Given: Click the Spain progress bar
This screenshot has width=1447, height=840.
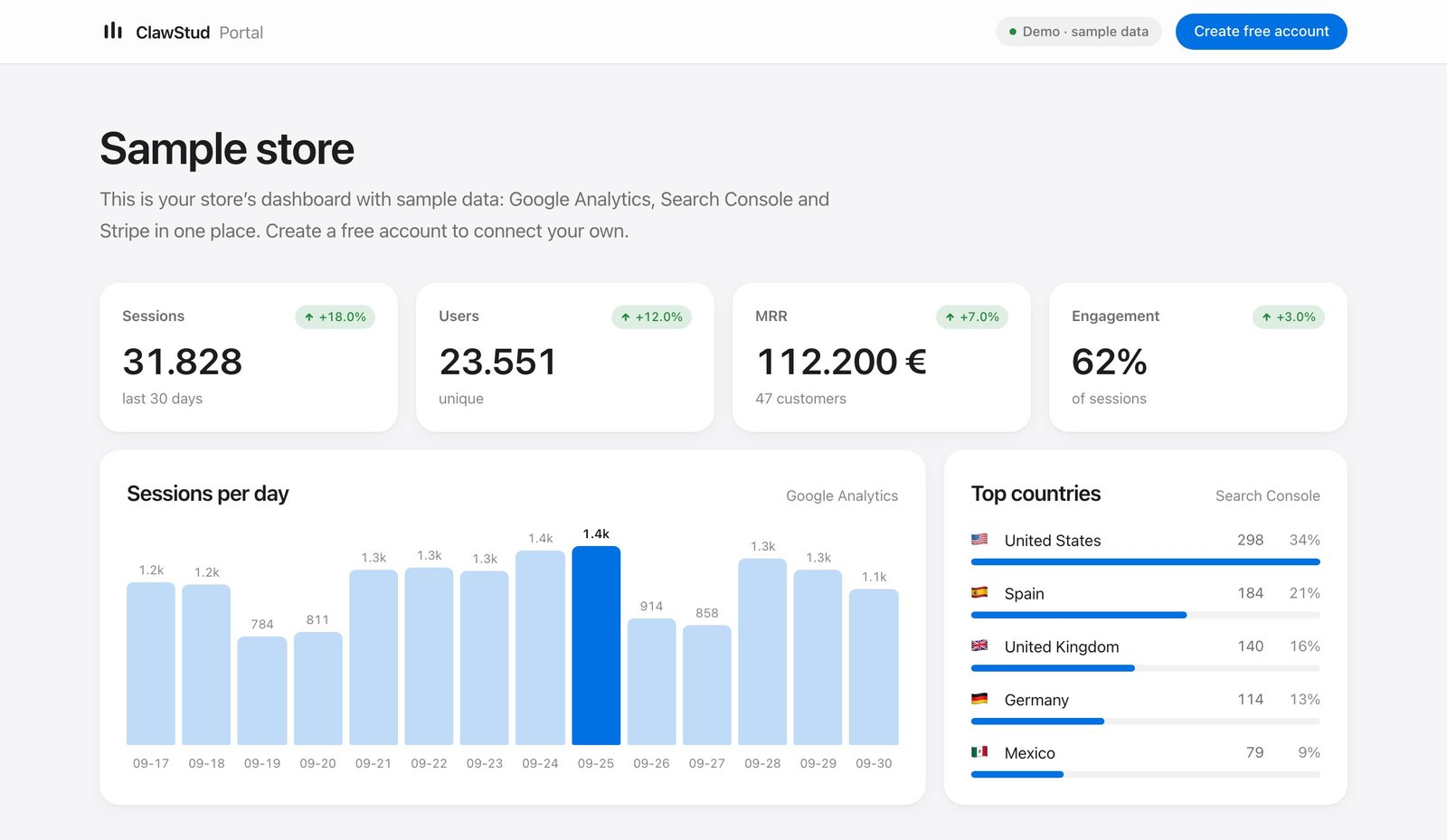Looking at the screenshot, I should pos(1146,616).
